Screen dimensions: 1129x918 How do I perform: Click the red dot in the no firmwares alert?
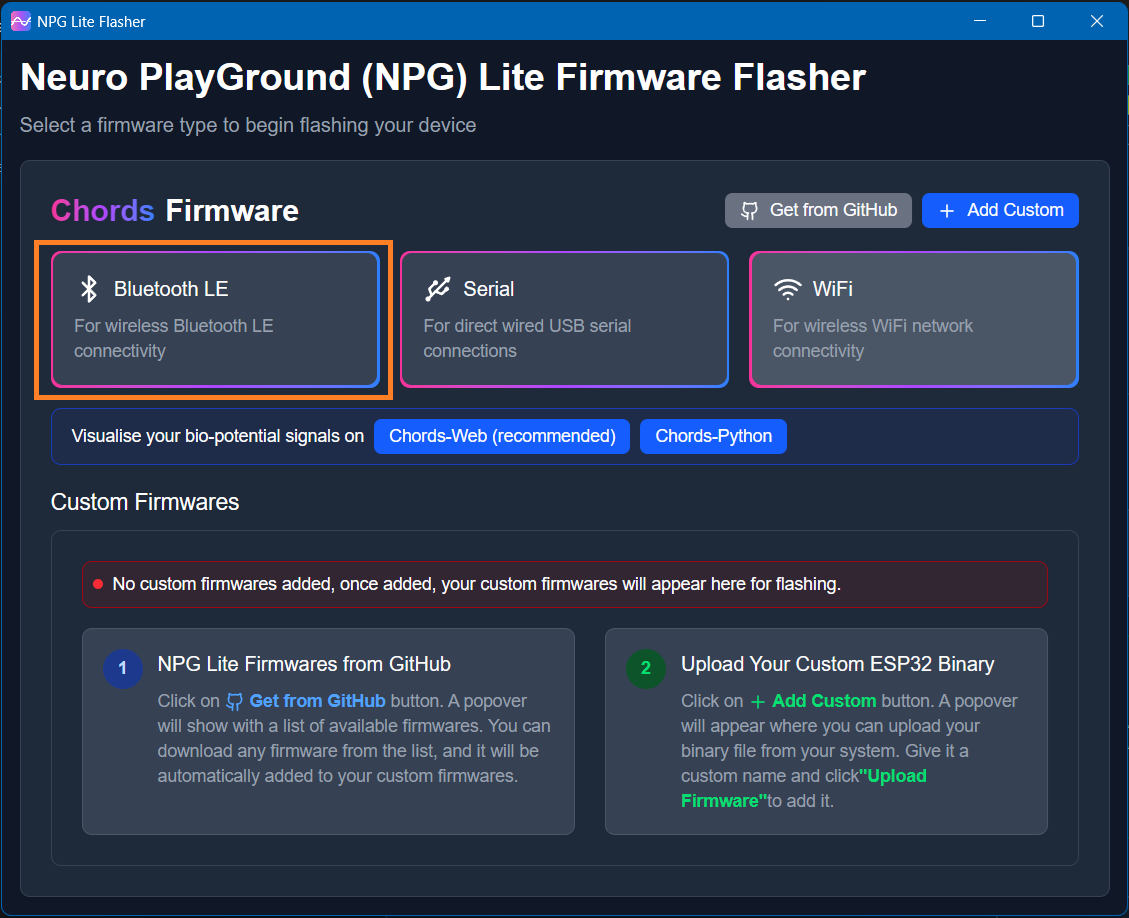[98, 584]
